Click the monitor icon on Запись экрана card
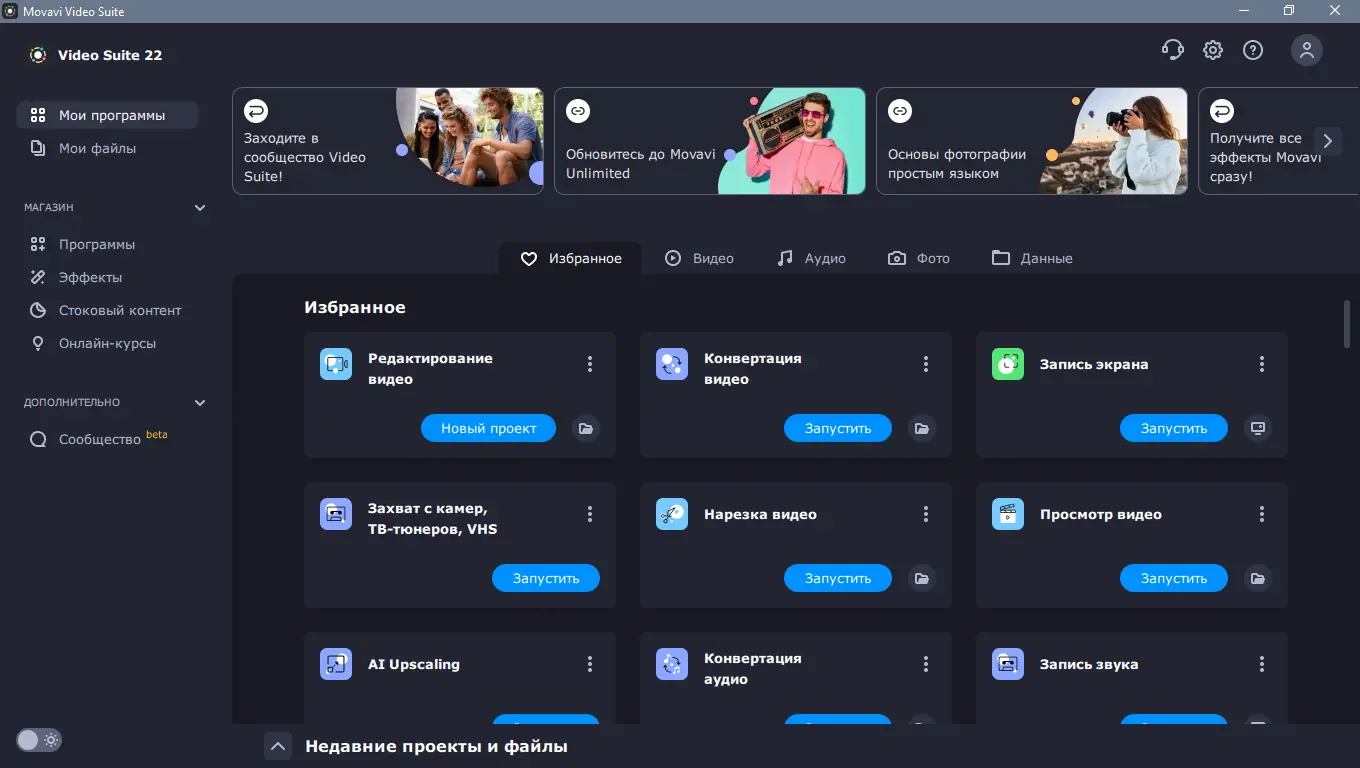 (x=1257, y=428)
